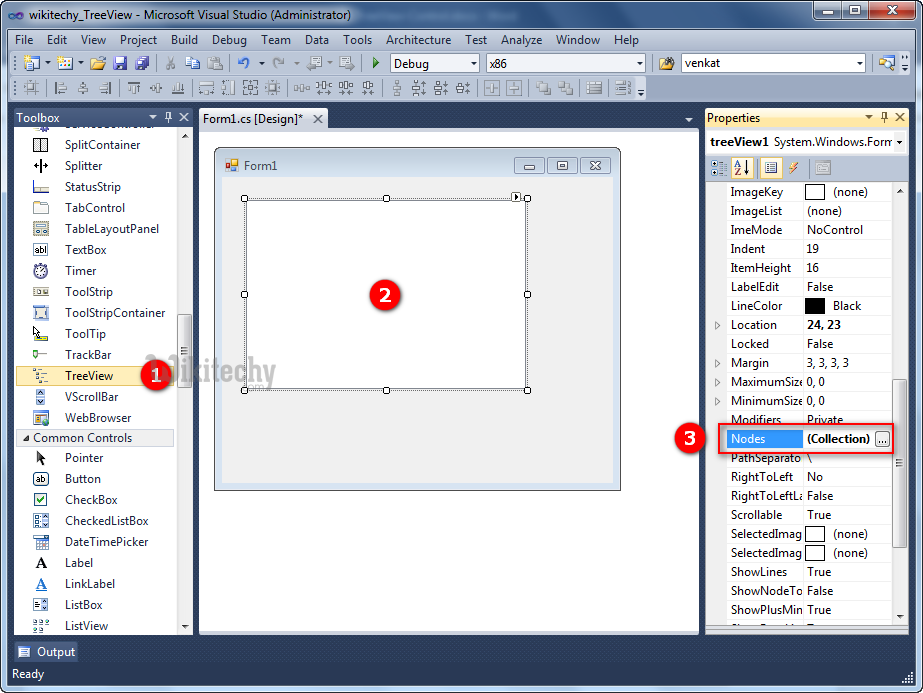
Task: Open the treeView1 object selector dropdown
Action: coord(899,142)
